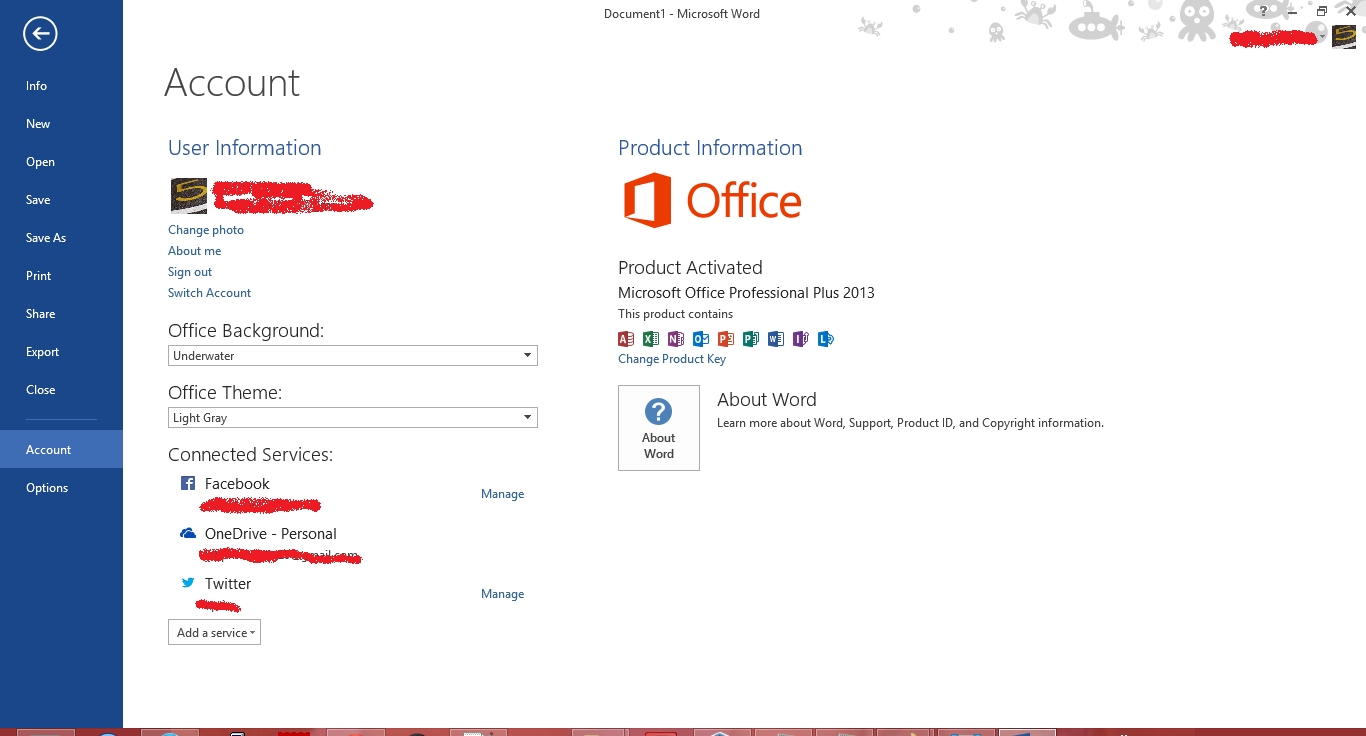1366x736 pixels.
Task: Click the 'Product Activated' text
Action: 690,268
